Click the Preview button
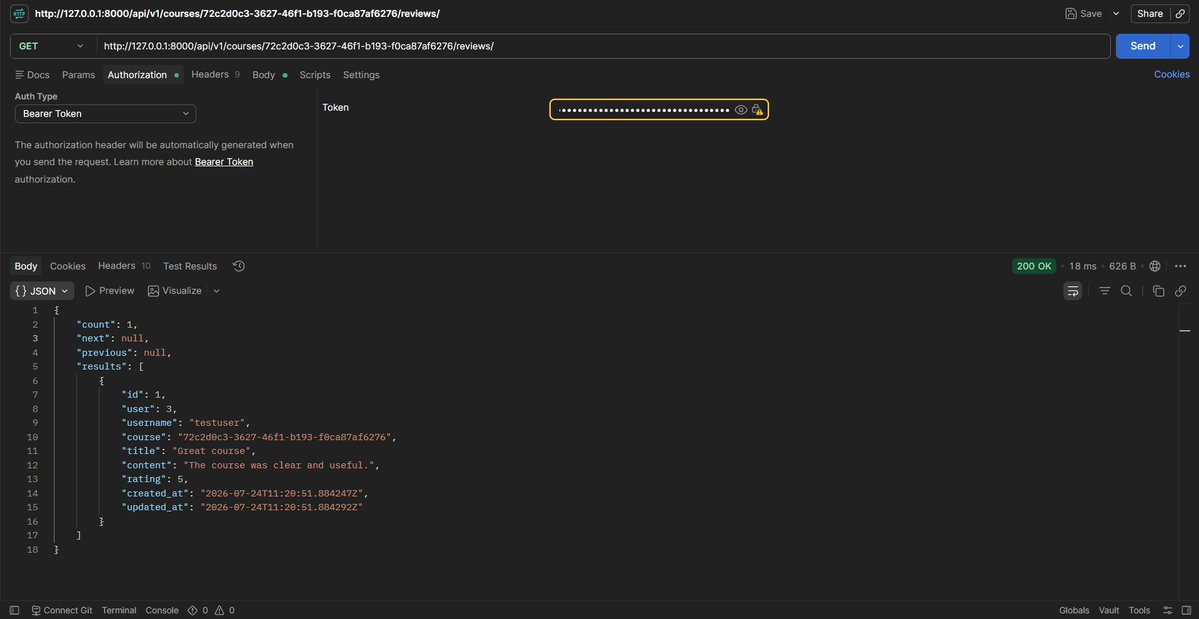1199x619 pixels. point(109,291)
